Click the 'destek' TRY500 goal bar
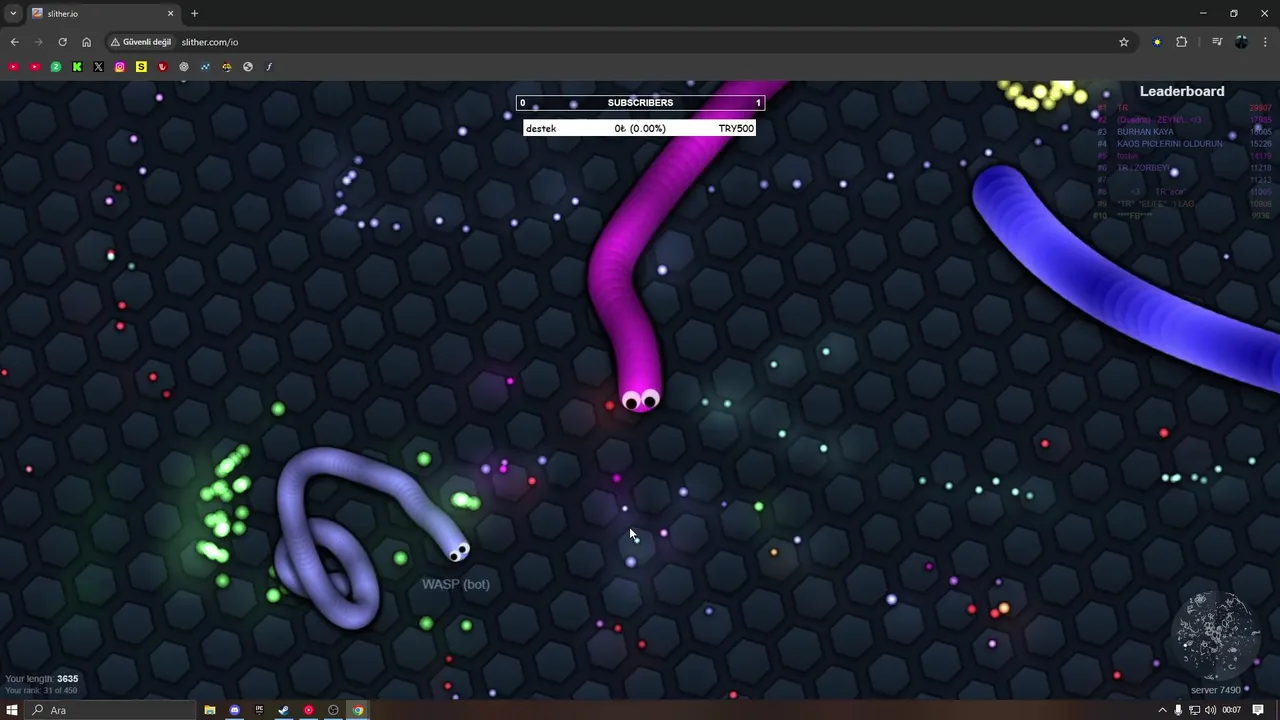The width and height of the screenshot is (1280, 720). tap(640, 128)
